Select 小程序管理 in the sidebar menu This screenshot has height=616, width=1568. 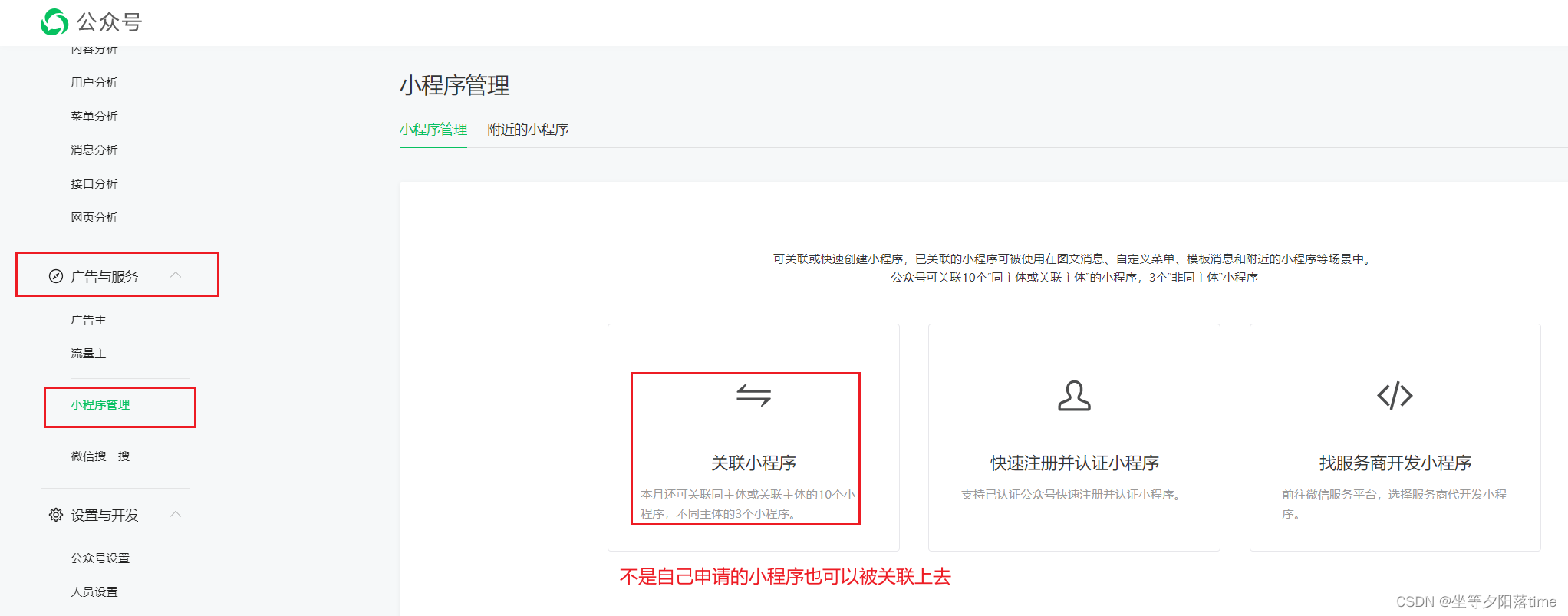[x=100, y=404]
